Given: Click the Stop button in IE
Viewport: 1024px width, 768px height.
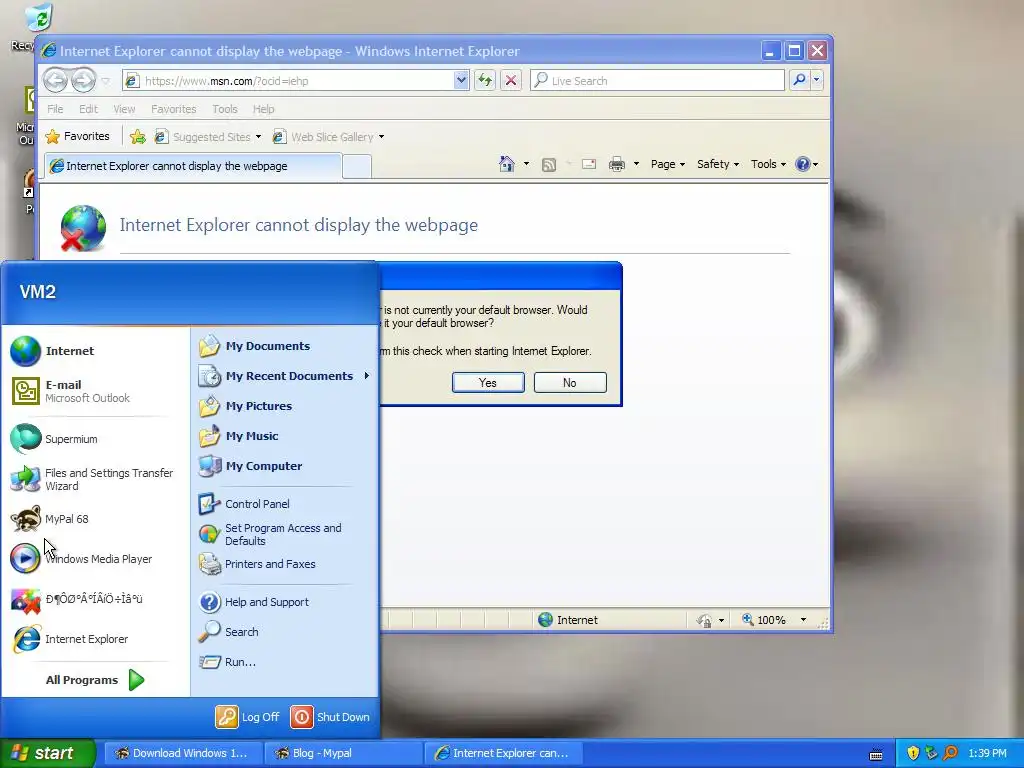Looking at the screenshot, I should pyautogui.click(x=511, y=81).
